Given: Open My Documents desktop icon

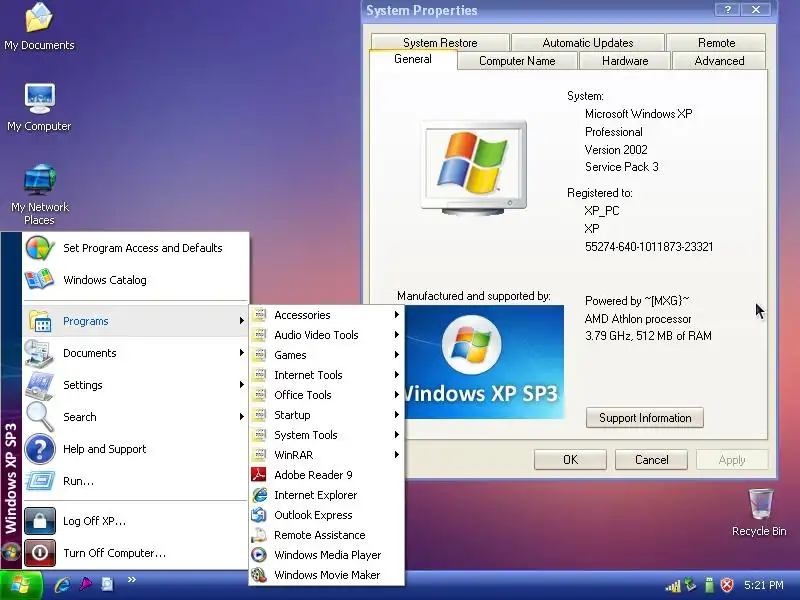Looking at the screenshot, I should 39,27.
